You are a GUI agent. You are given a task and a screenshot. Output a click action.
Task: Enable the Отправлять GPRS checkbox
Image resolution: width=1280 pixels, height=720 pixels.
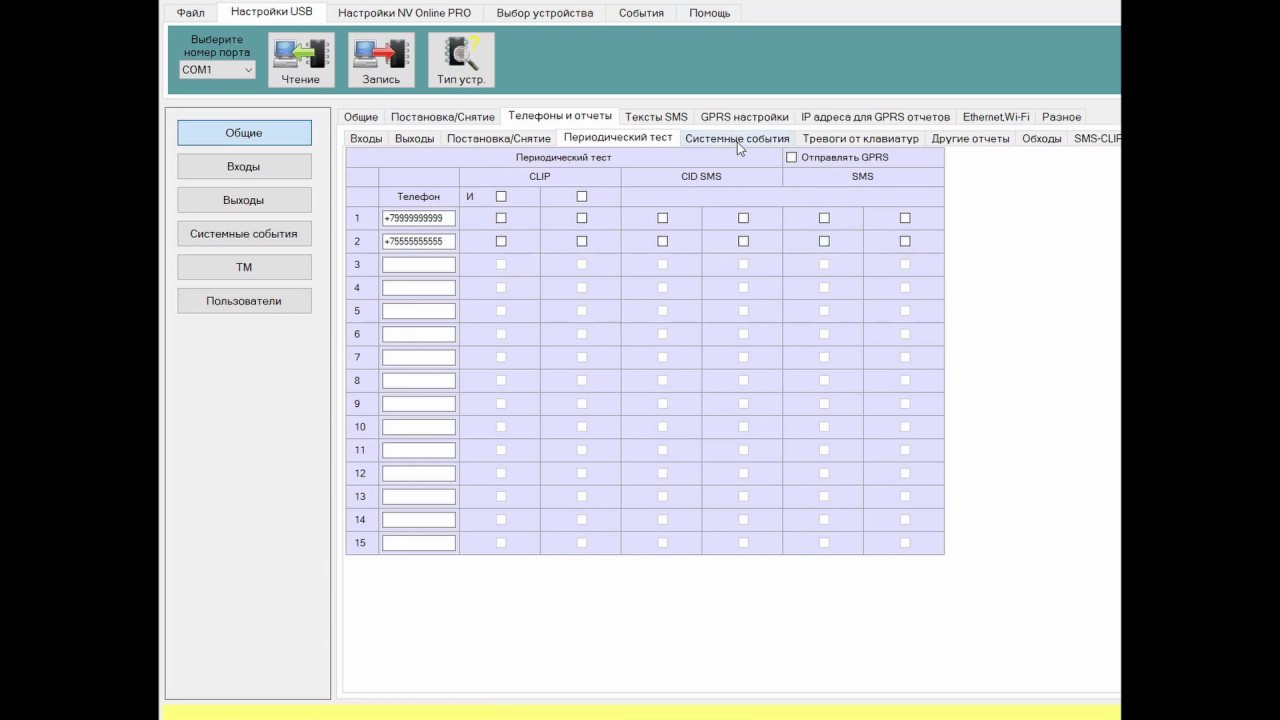coord(791,157)
